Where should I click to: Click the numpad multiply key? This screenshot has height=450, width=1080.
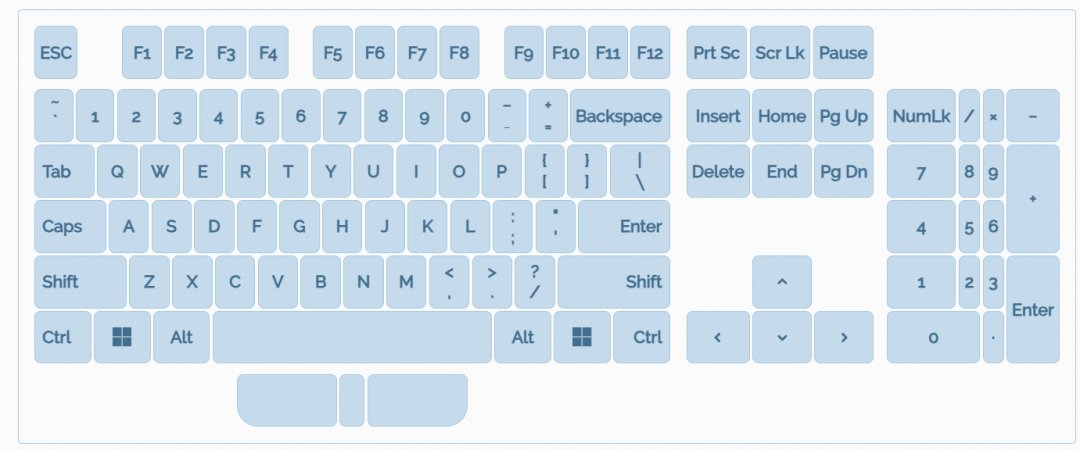(x=993, y=116)
